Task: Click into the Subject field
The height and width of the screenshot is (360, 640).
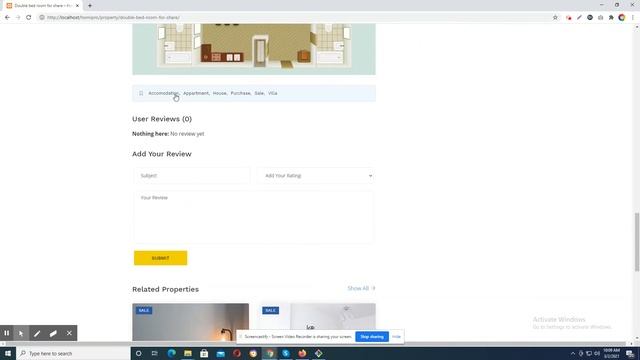Action: (191, 176)
